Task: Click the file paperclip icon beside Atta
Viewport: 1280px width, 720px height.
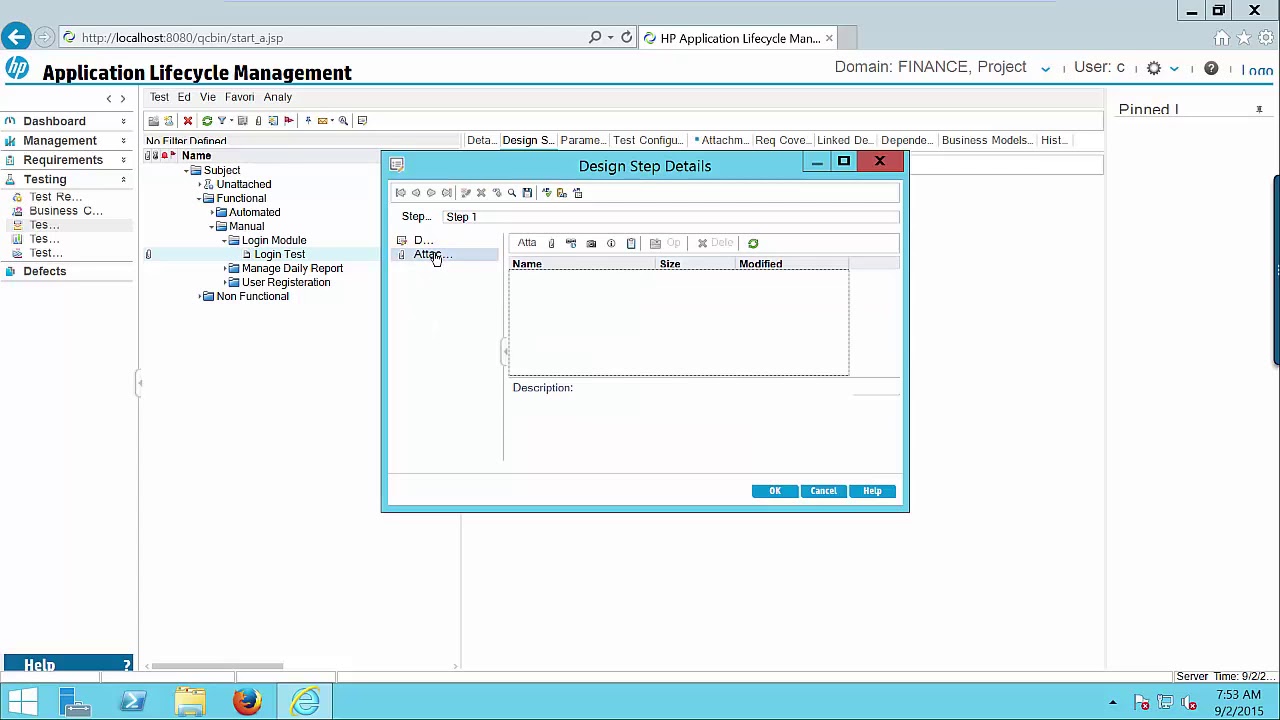Action: point(551,243)
